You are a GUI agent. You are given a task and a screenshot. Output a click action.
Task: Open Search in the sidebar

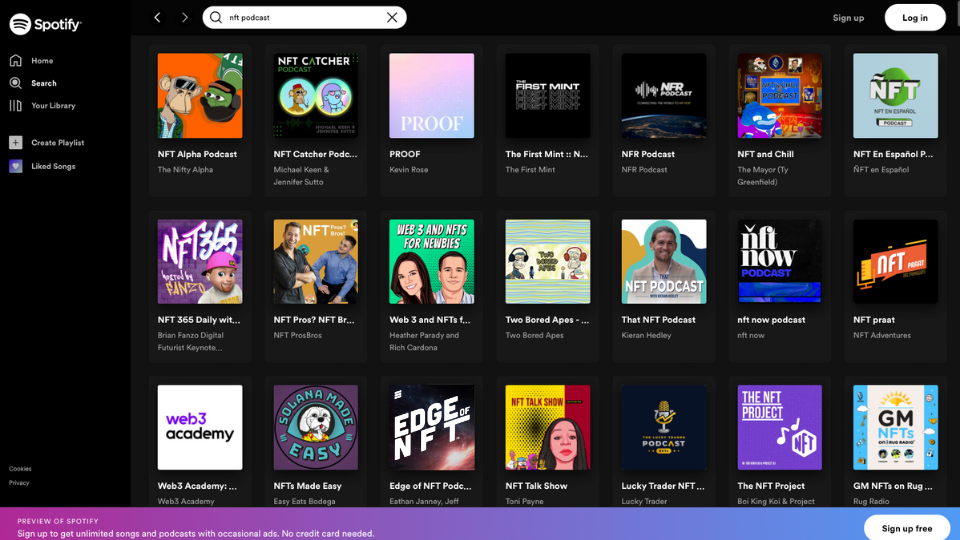(32, 83)
